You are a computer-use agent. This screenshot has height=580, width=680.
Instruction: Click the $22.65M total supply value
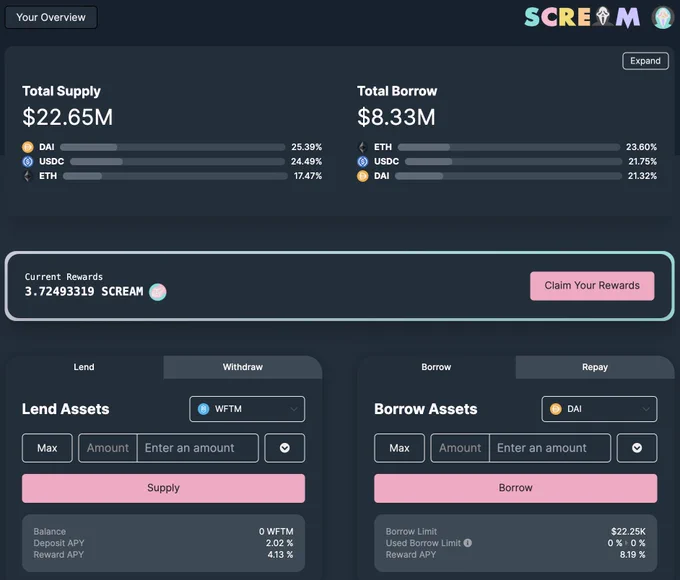68,117
